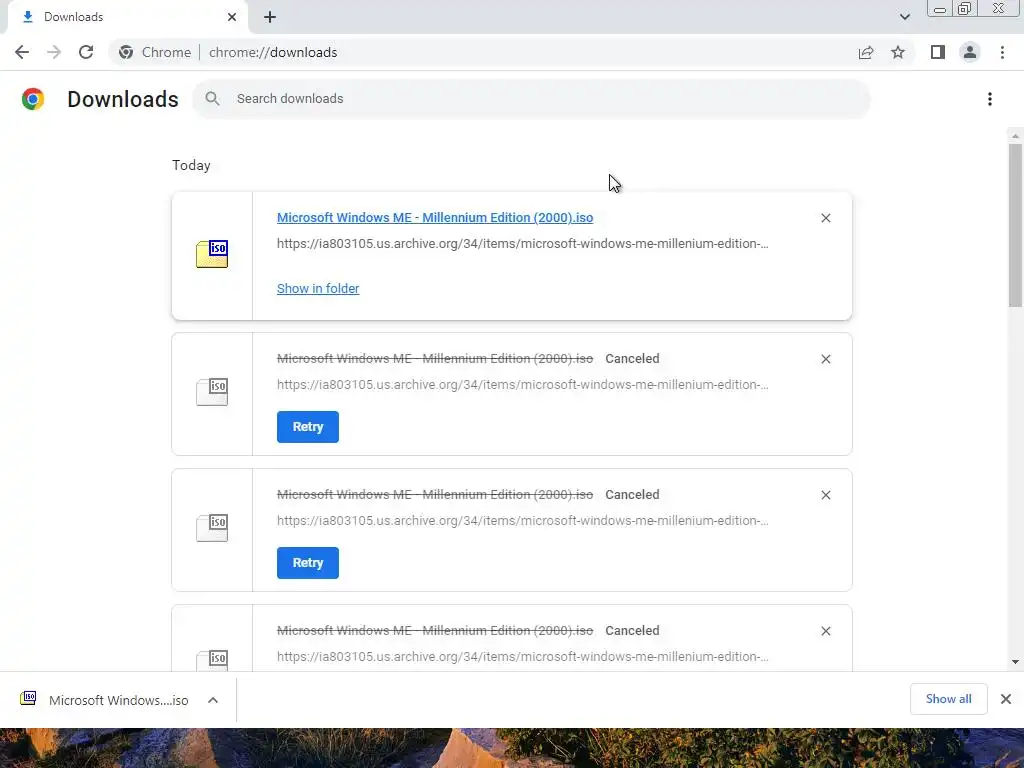The height and width of the screenshot is (768, 1024).
Task: Click the greyed ISO icon of second canceled item
Action: pos(212,528)
